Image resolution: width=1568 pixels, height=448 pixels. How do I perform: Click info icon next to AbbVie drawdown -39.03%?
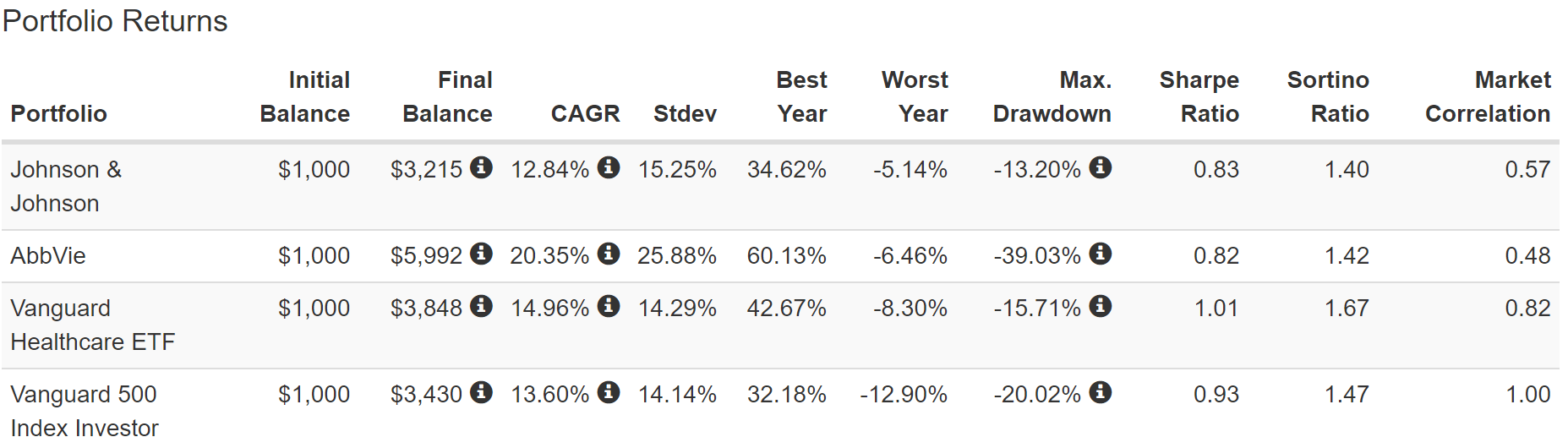tap(1100, 254)
